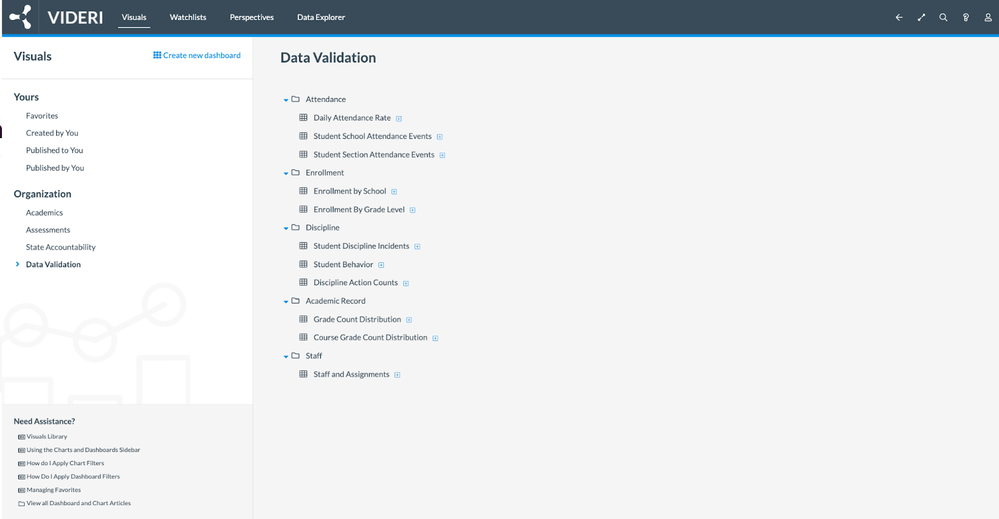Open Daily Attendance Rate report
999x519 pixels.
(x=352, y=118)
